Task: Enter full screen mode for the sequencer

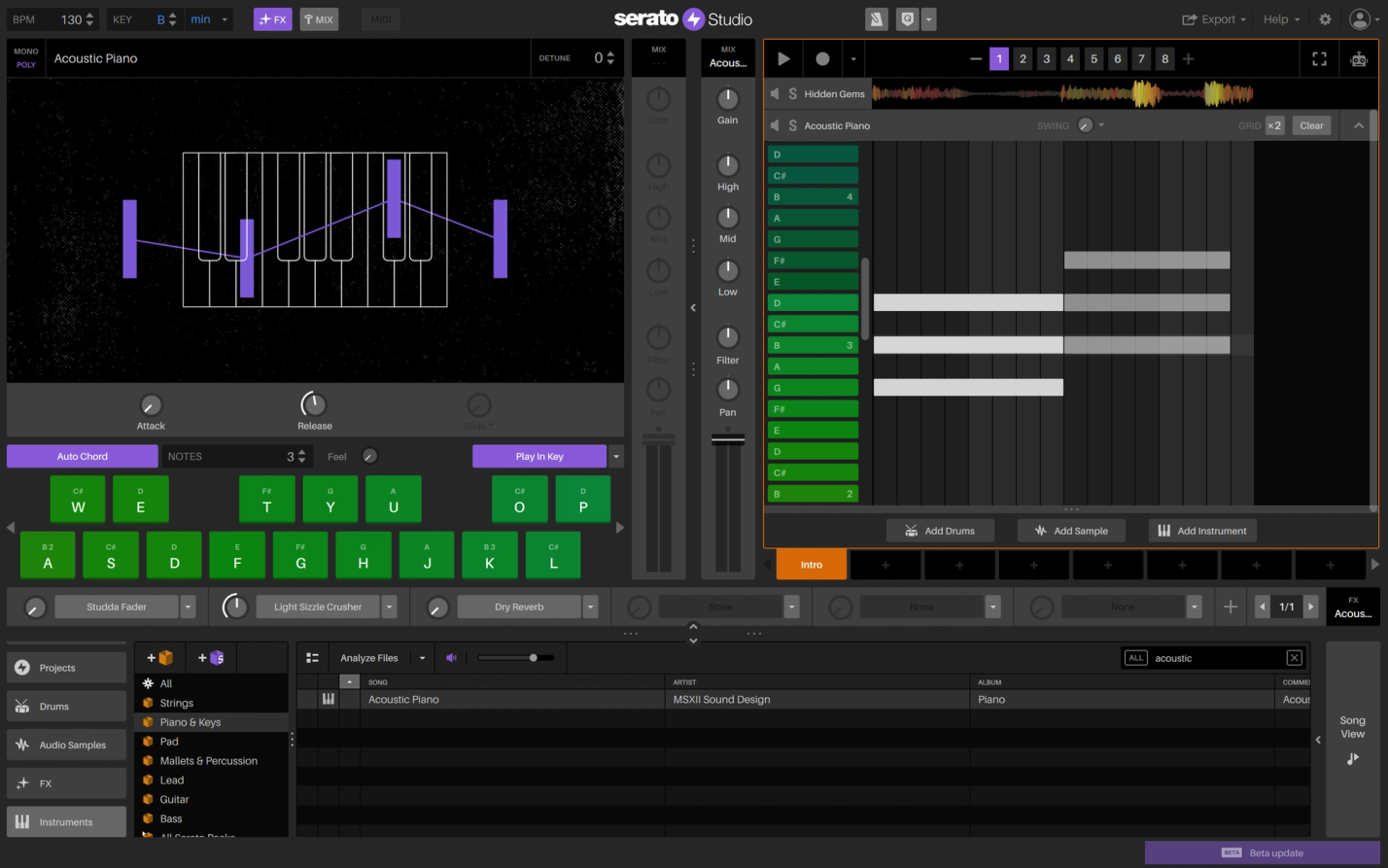Action: 1319,58
